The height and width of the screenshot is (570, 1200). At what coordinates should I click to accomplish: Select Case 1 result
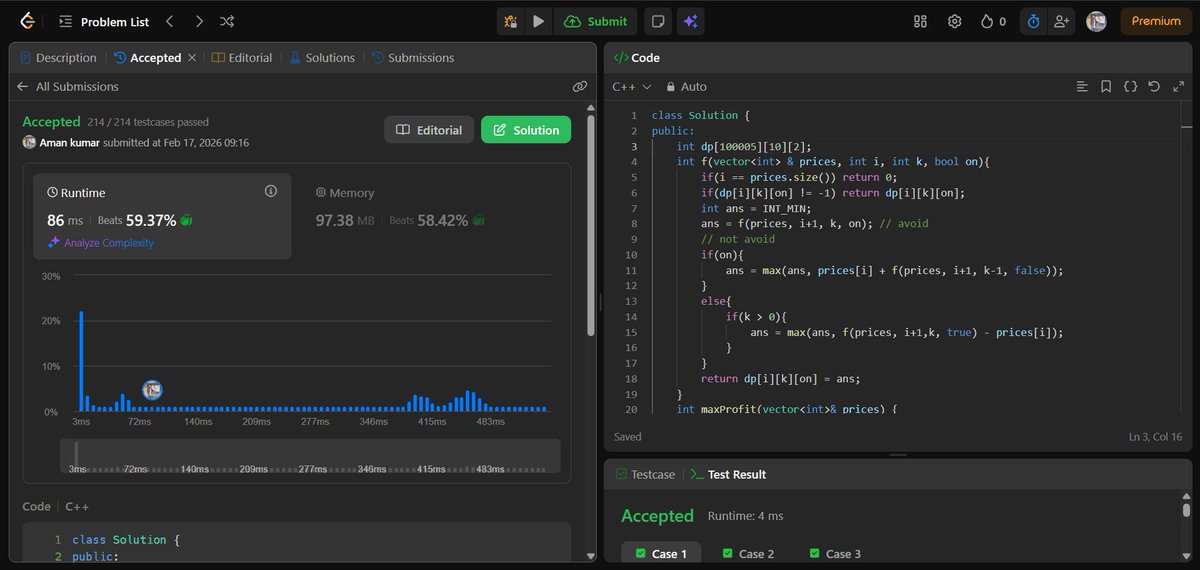tap(661, 554)
